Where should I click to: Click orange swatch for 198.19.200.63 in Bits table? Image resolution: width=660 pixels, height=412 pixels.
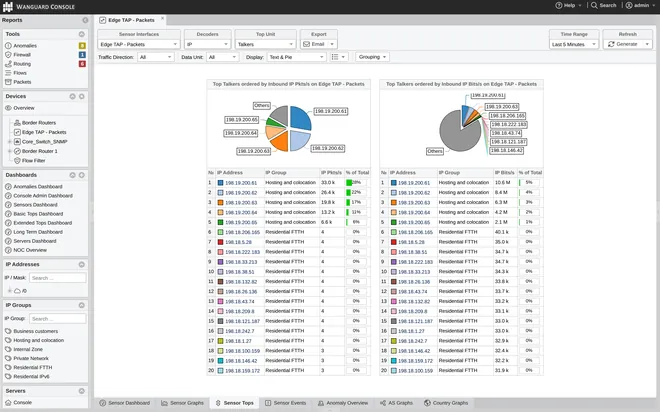tap(394, 203)
